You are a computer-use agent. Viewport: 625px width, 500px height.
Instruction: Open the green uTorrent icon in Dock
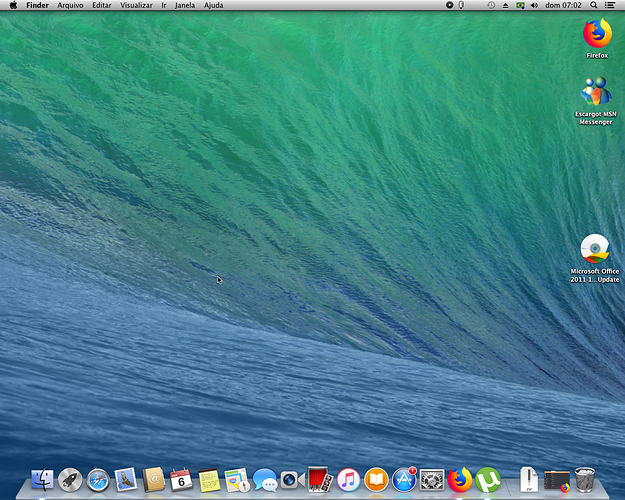[x=487, y=480]
